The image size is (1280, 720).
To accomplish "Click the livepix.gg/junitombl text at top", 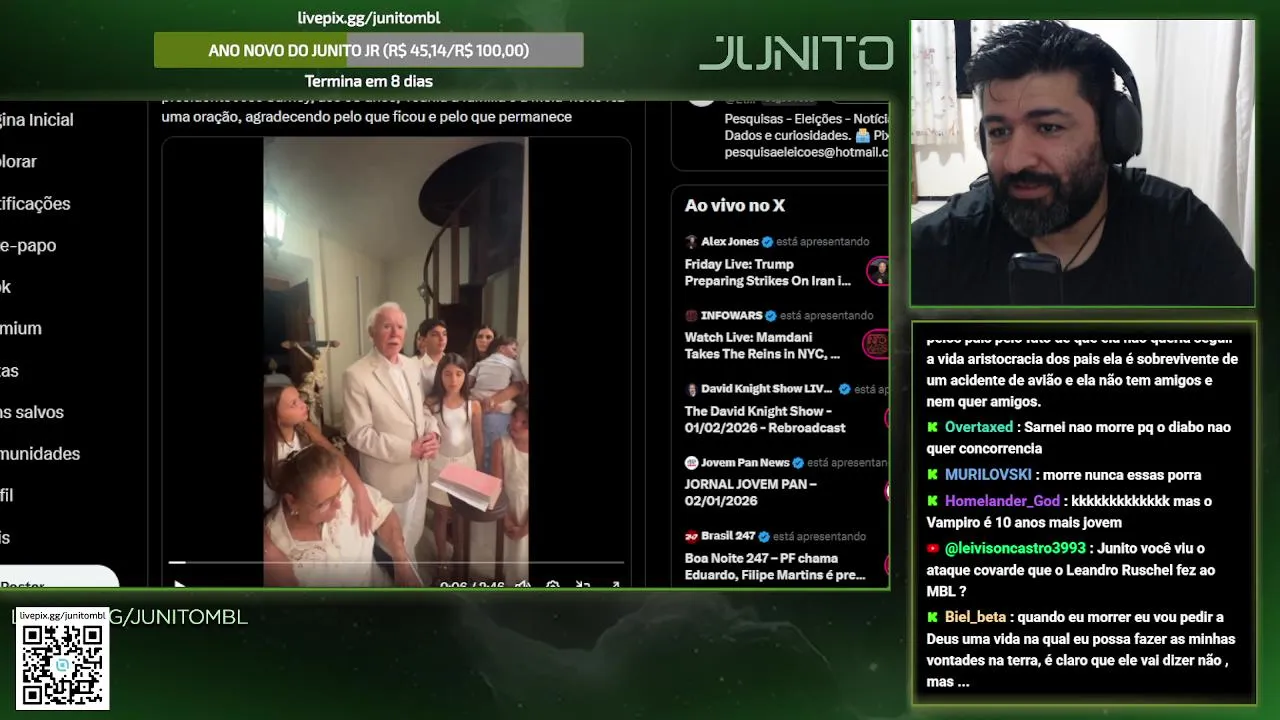I will click(369, 18).
